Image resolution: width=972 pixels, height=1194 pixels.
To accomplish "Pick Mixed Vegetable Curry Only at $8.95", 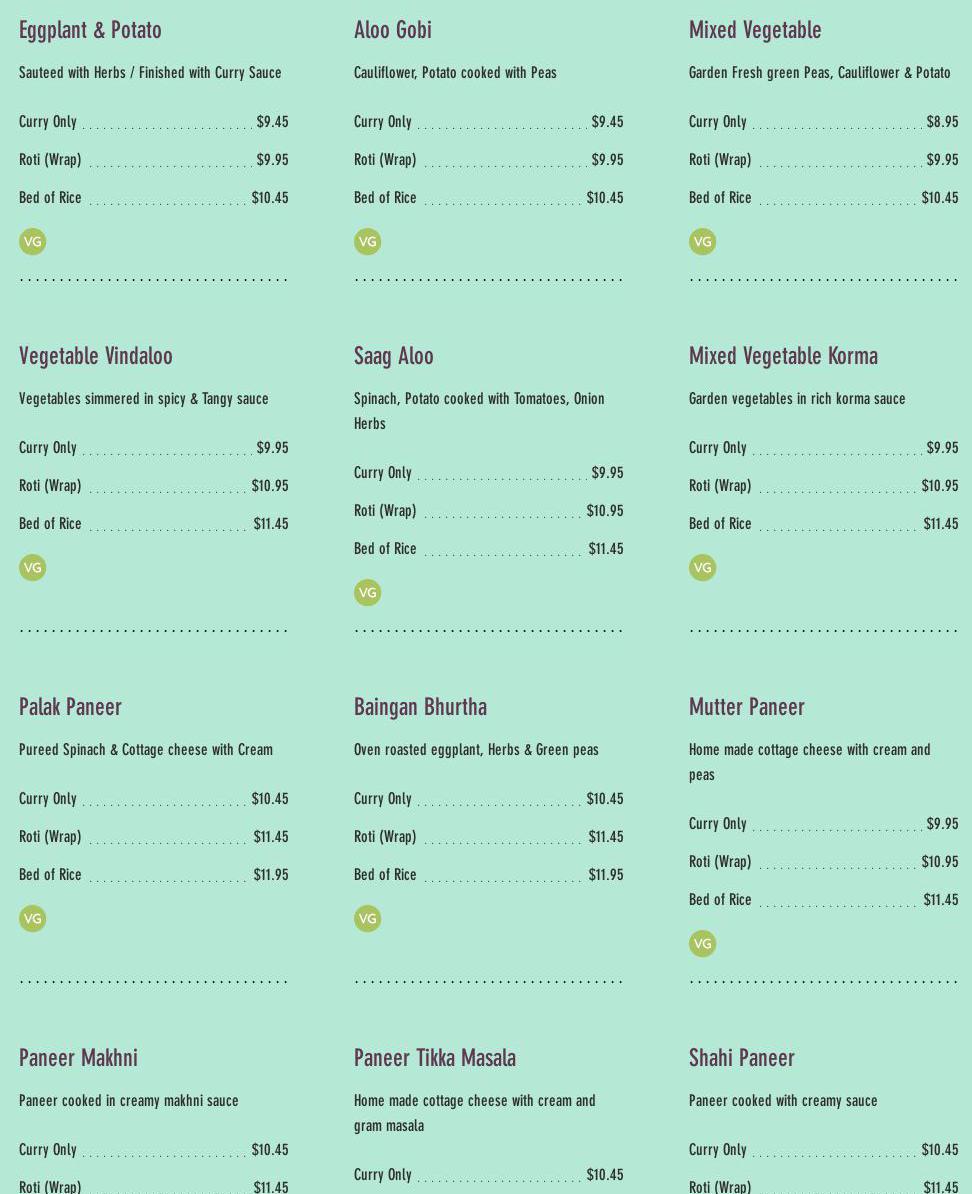I will coord(823,122).
